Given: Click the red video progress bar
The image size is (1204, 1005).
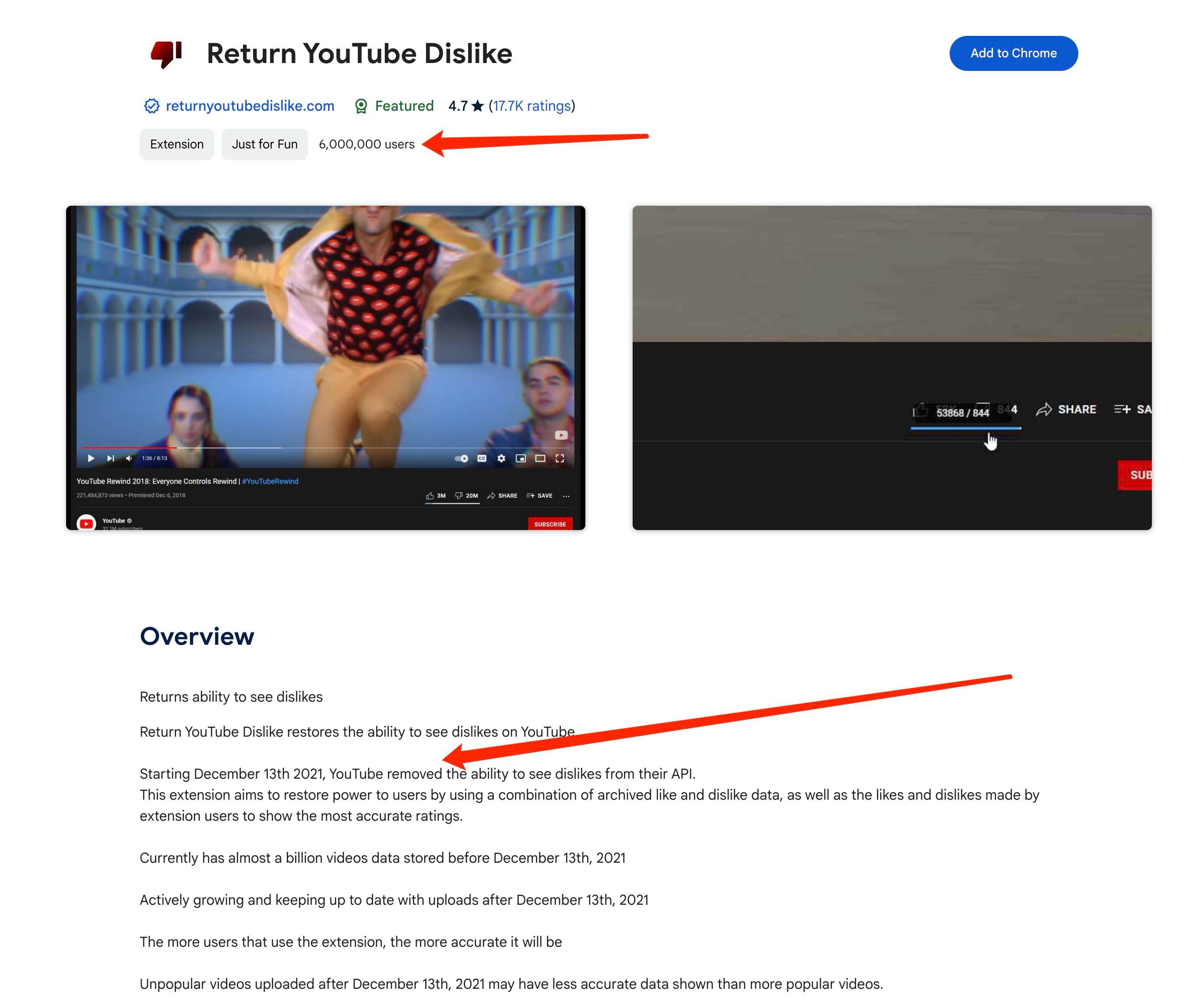Looking at the screenshot, I should 128,447.
